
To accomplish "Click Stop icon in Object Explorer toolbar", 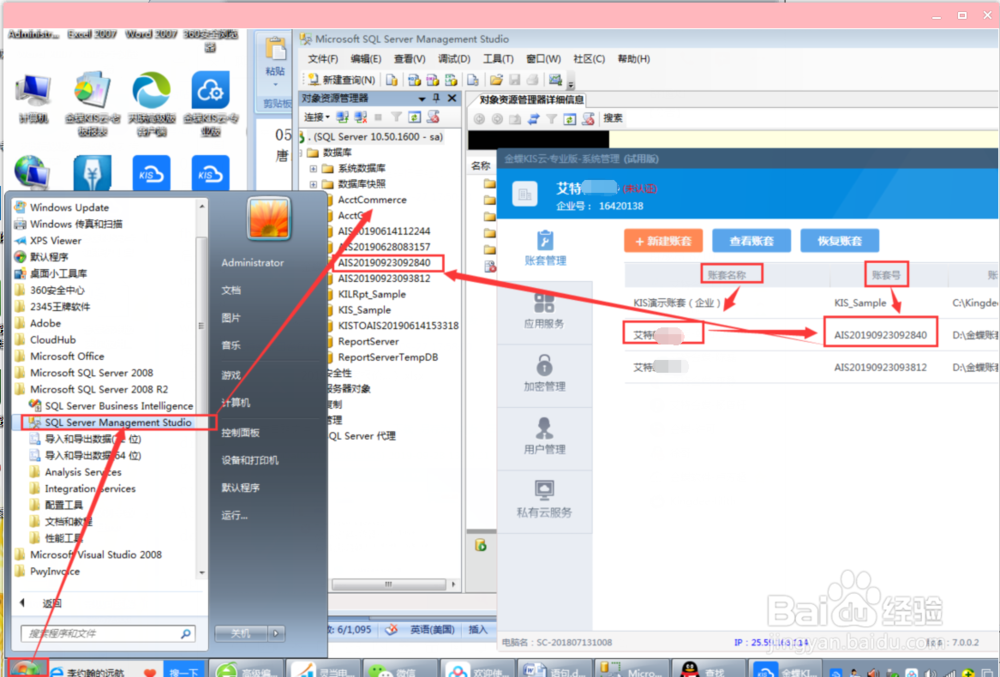I will pos(378,117).
